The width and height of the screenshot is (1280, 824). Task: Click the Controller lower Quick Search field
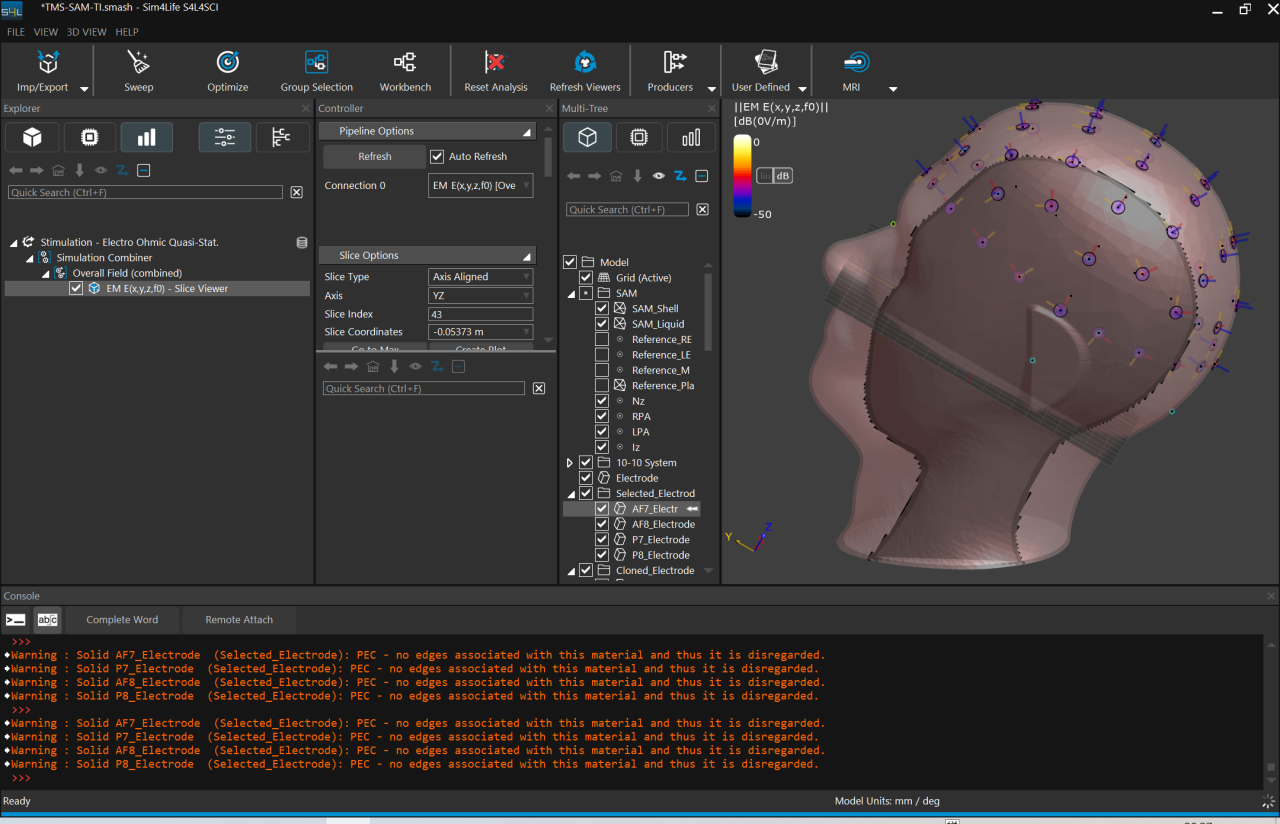tap(424, 389)
